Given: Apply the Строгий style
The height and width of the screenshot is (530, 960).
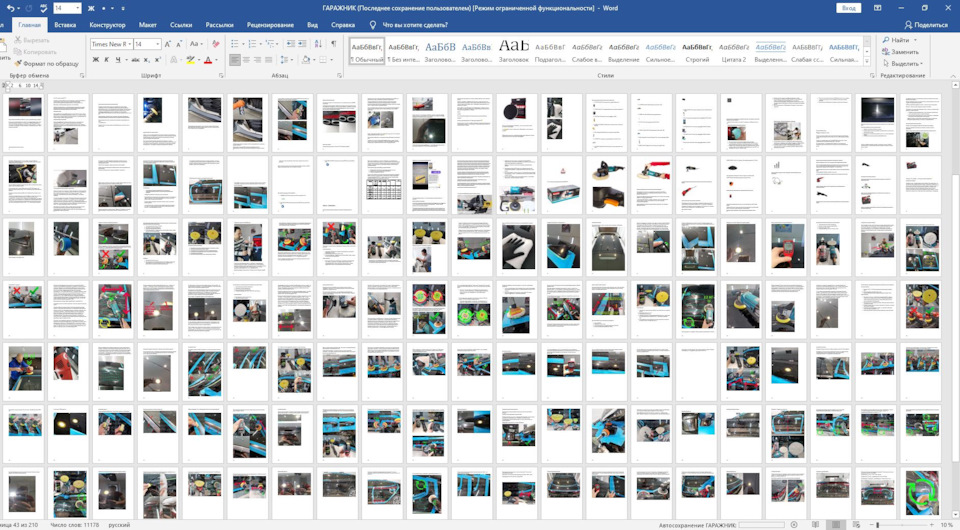Looking at the screenshot, I should 697,51.
